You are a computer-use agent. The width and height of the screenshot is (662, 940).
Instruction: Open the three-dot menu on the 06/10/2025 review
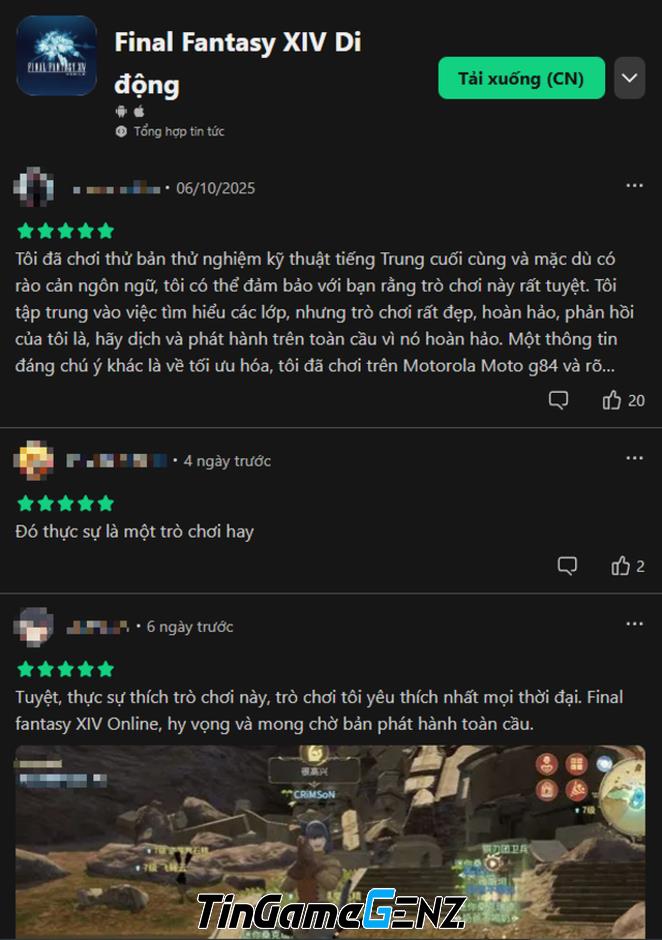(x=634, y=185)
